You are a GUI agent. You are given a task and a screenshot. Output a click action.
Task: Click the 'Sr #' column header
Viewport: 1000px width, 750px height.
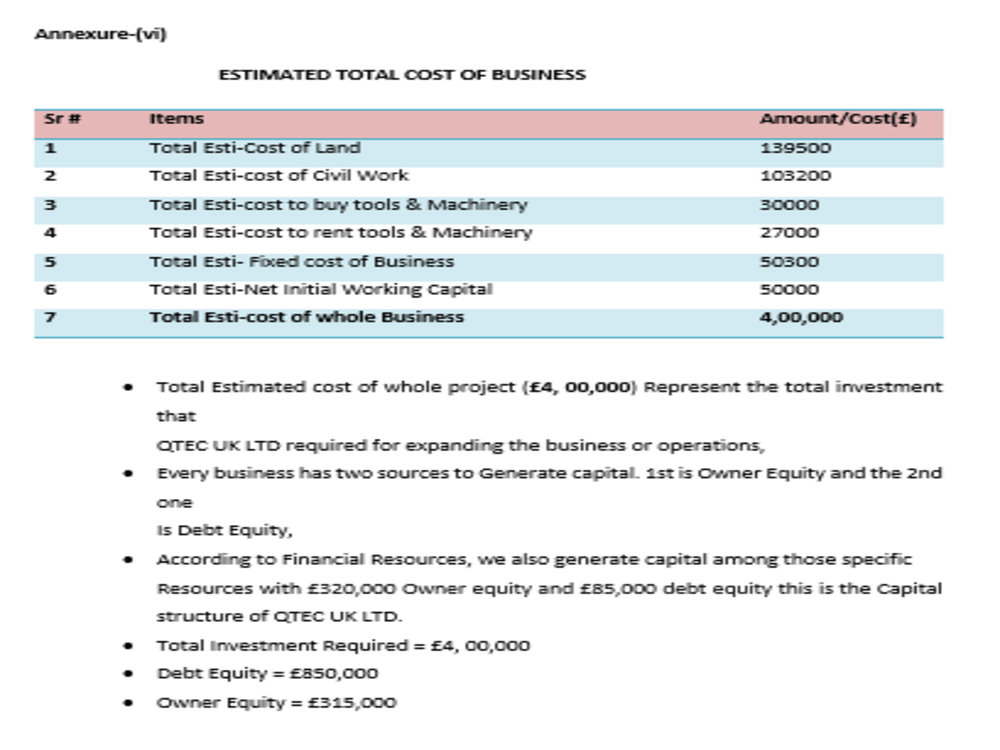62,119
